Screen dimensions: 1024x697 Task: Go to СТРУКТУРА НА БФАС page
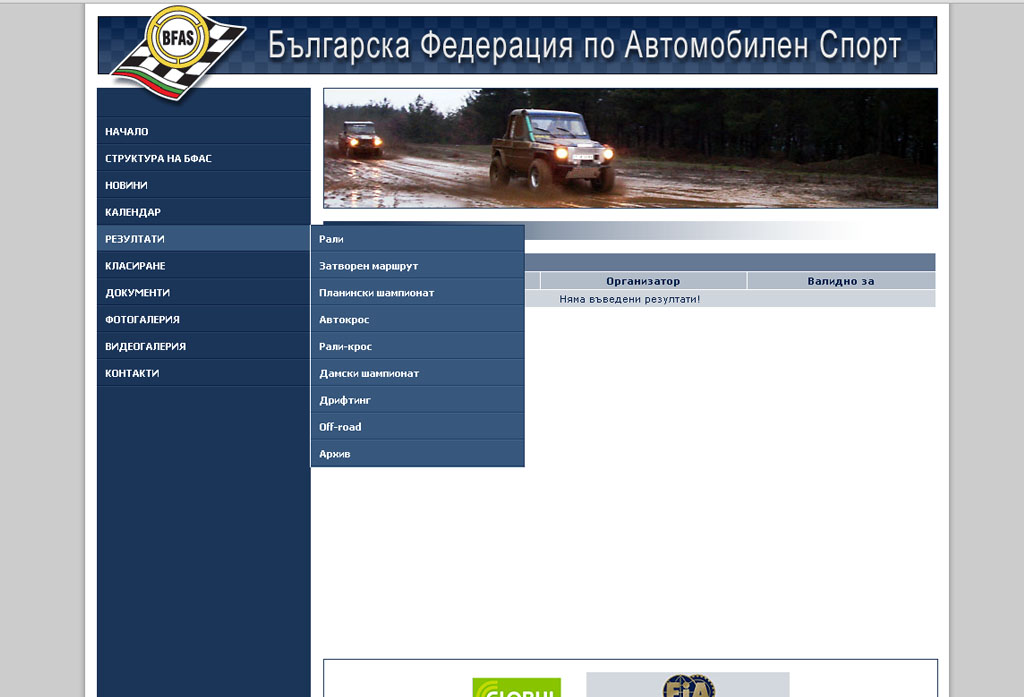tap(158, 158)
